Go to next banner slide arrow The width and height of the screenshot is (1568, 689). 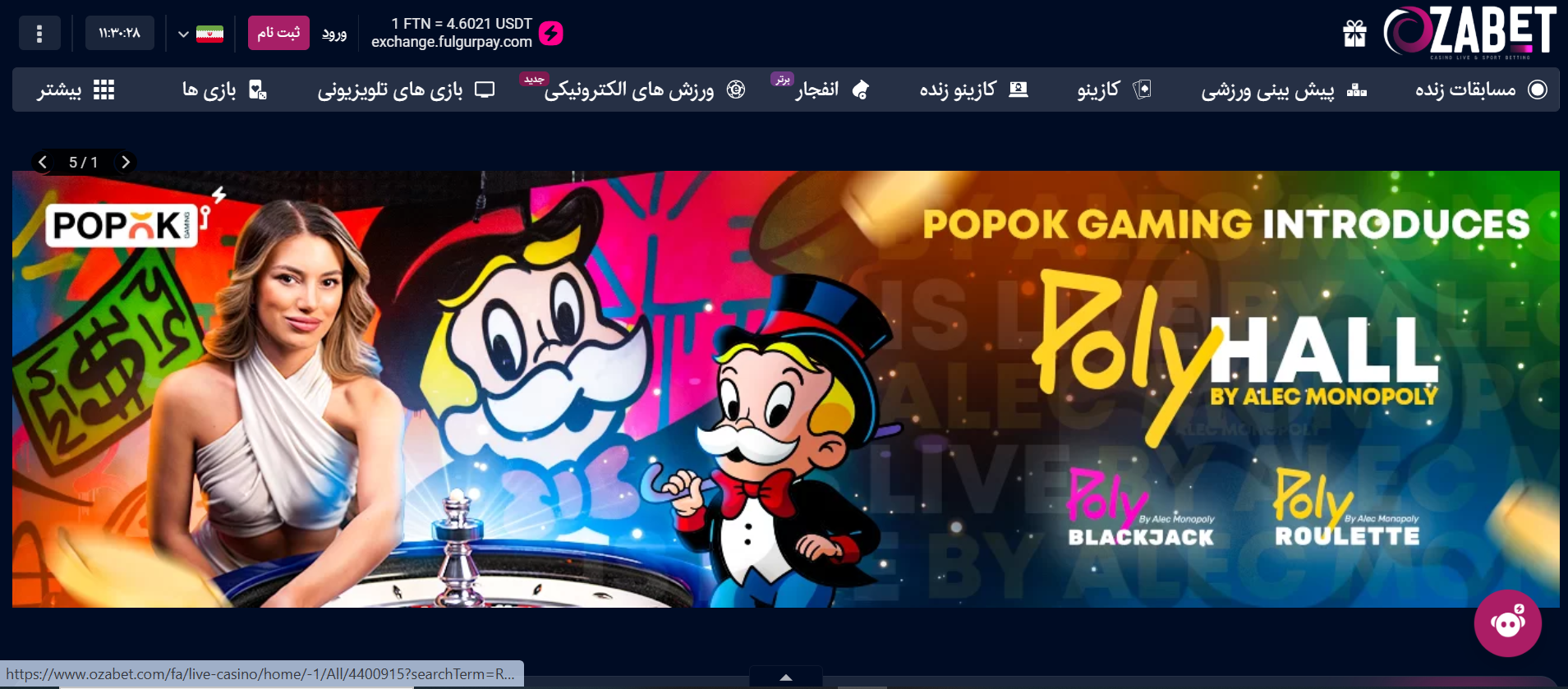(x=125, y=163)
